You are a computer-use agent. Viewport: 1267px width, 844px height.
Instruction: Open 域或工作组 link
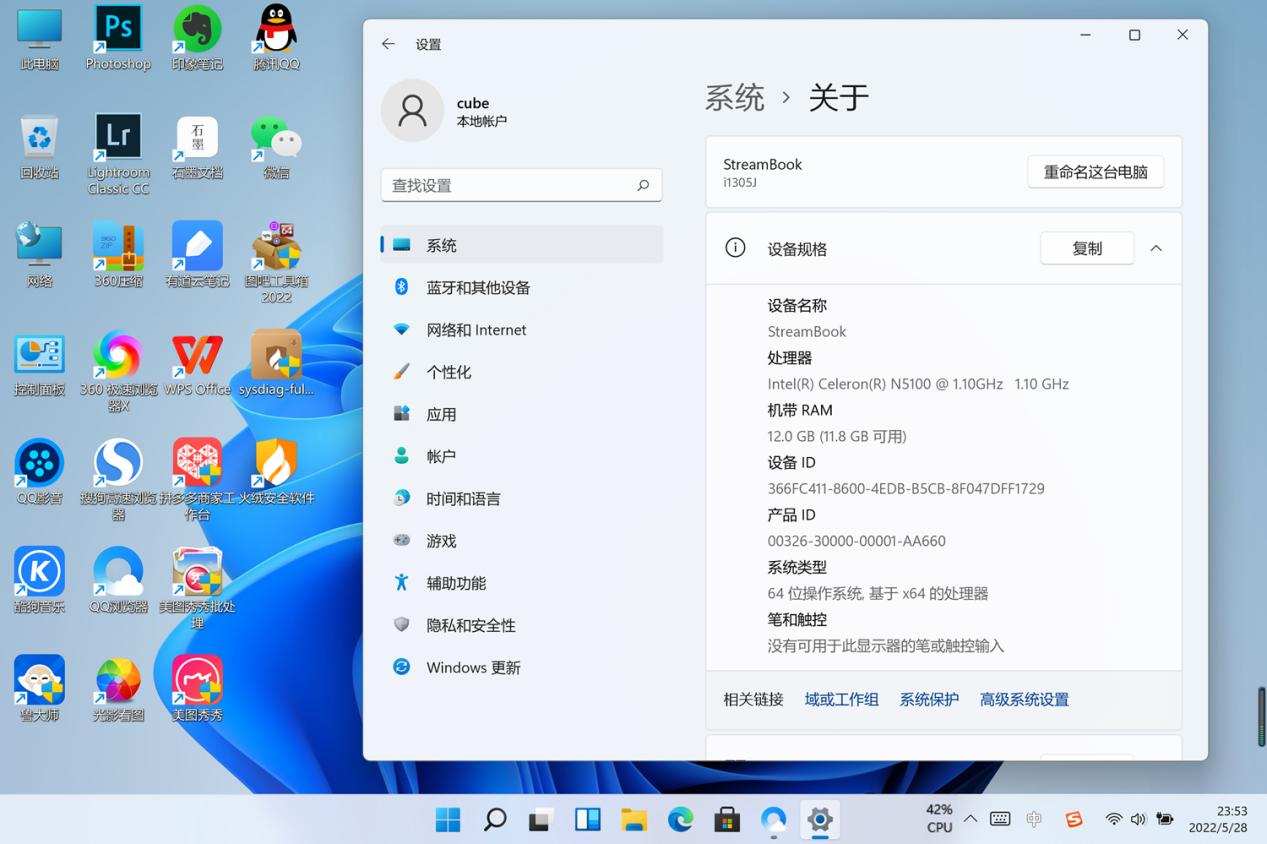click(x=842, y=700)
